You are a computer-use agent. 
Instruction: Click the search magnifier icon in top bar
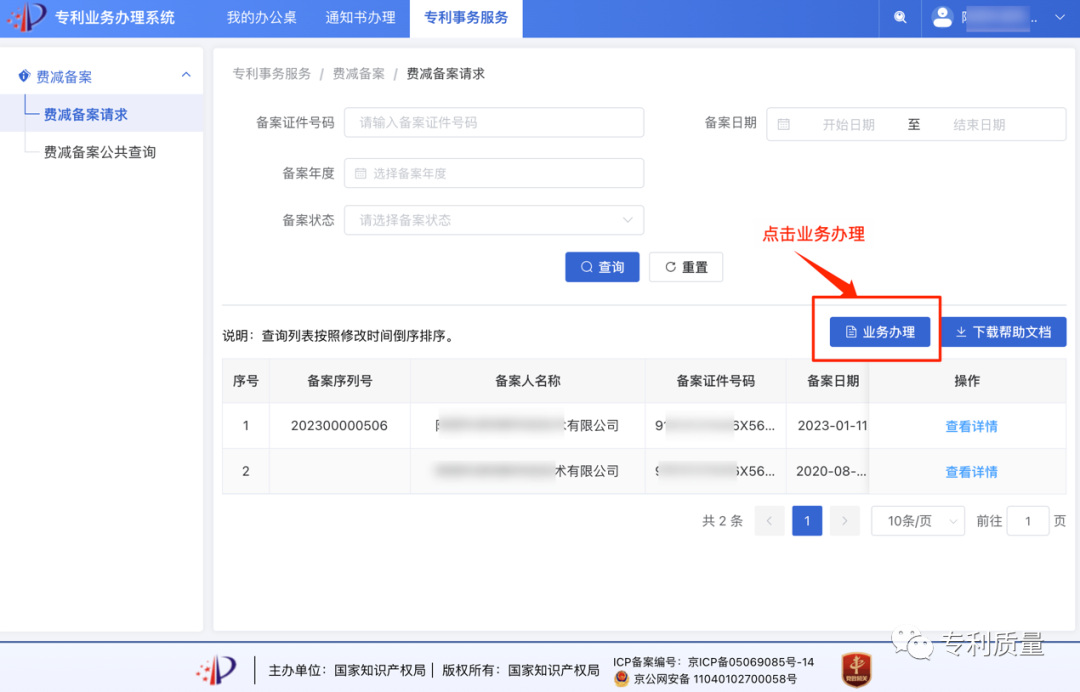point(899,18)
